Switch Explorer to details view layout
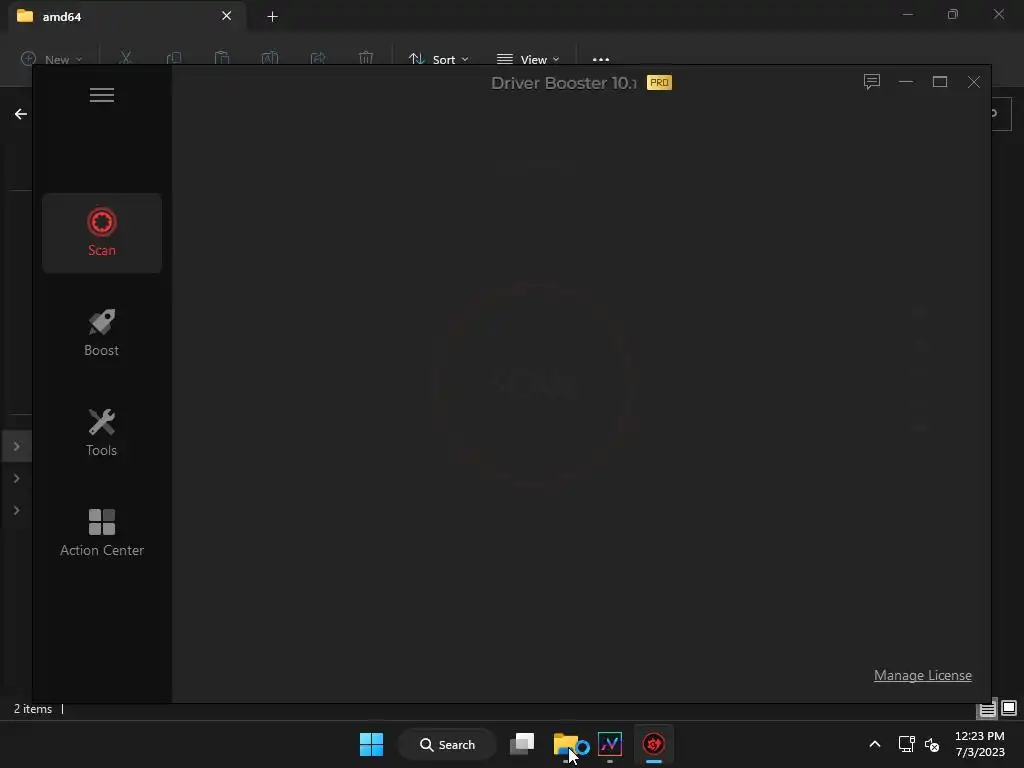 pyautogui.click(x=987, y=709)
